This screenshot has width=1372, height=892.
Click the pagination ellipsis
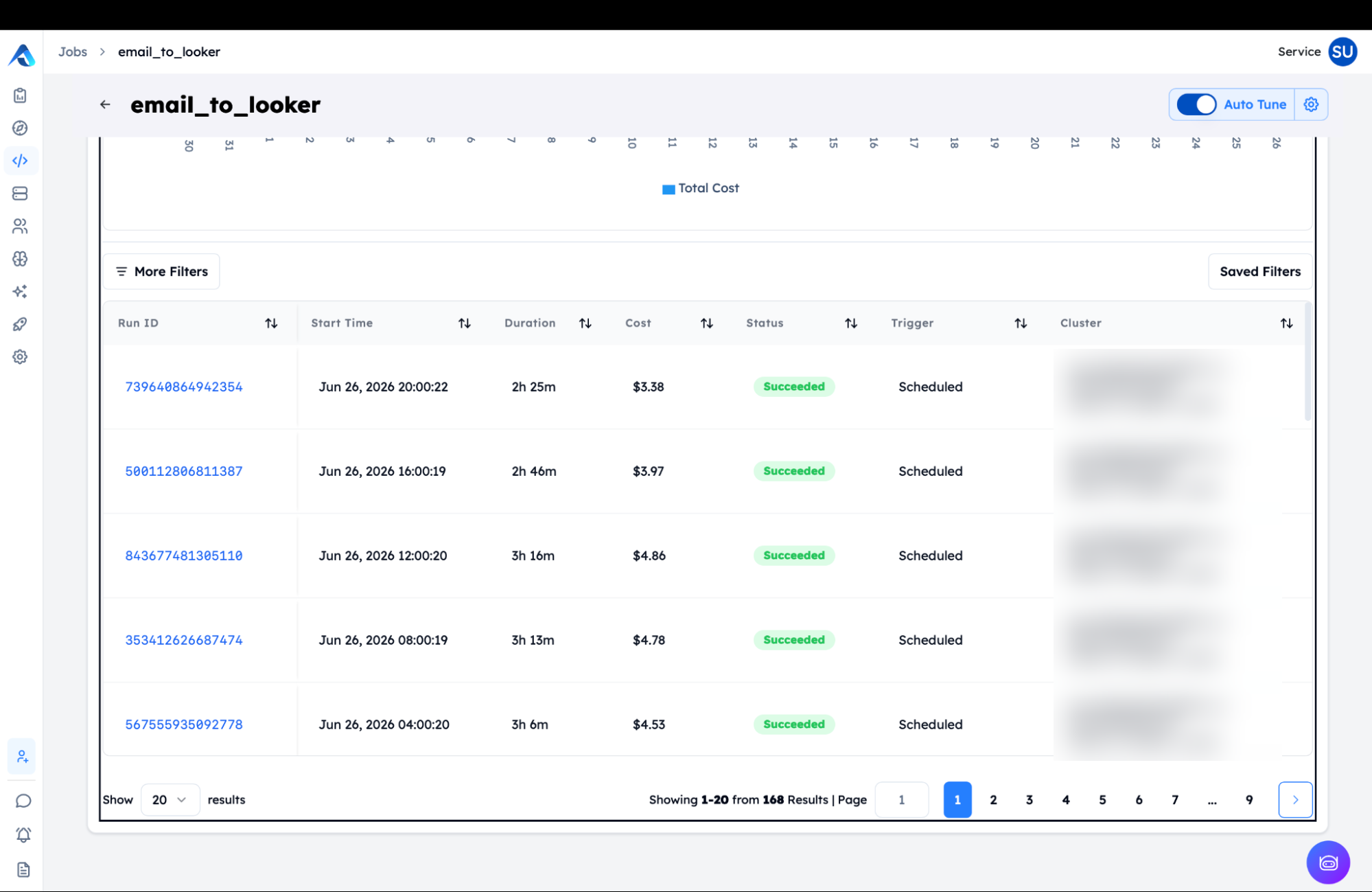pos(1212,800)
